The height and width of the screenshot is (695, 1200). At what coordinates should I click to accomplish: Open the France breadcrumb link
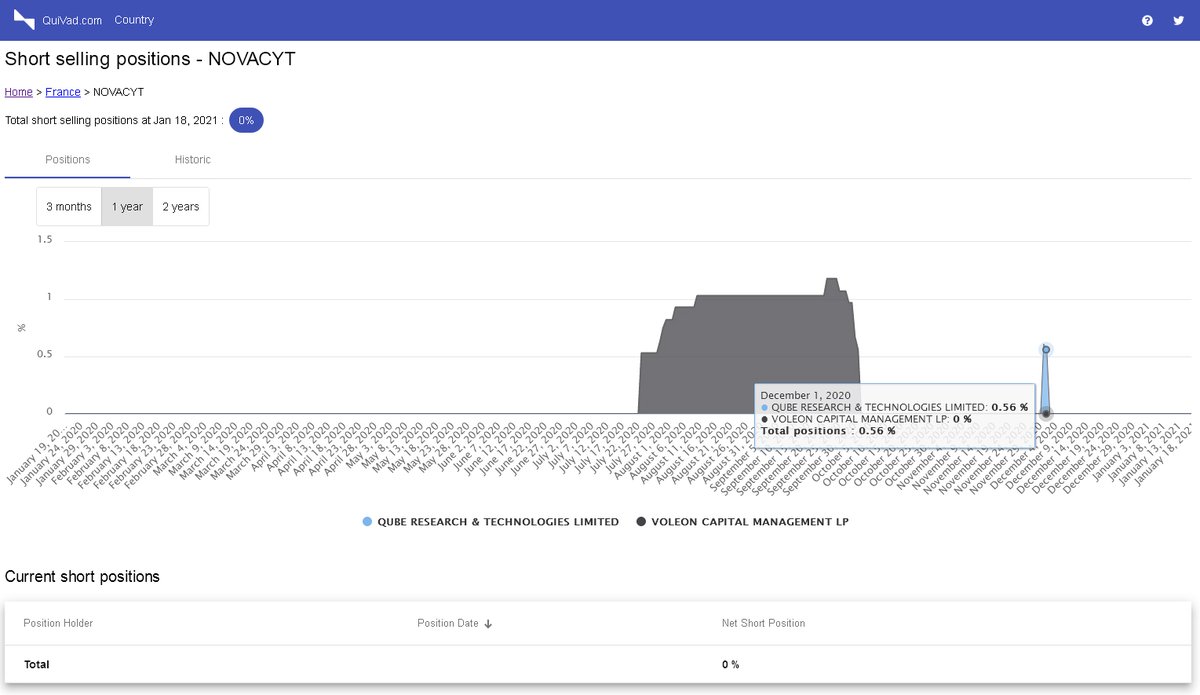[62, 91]
